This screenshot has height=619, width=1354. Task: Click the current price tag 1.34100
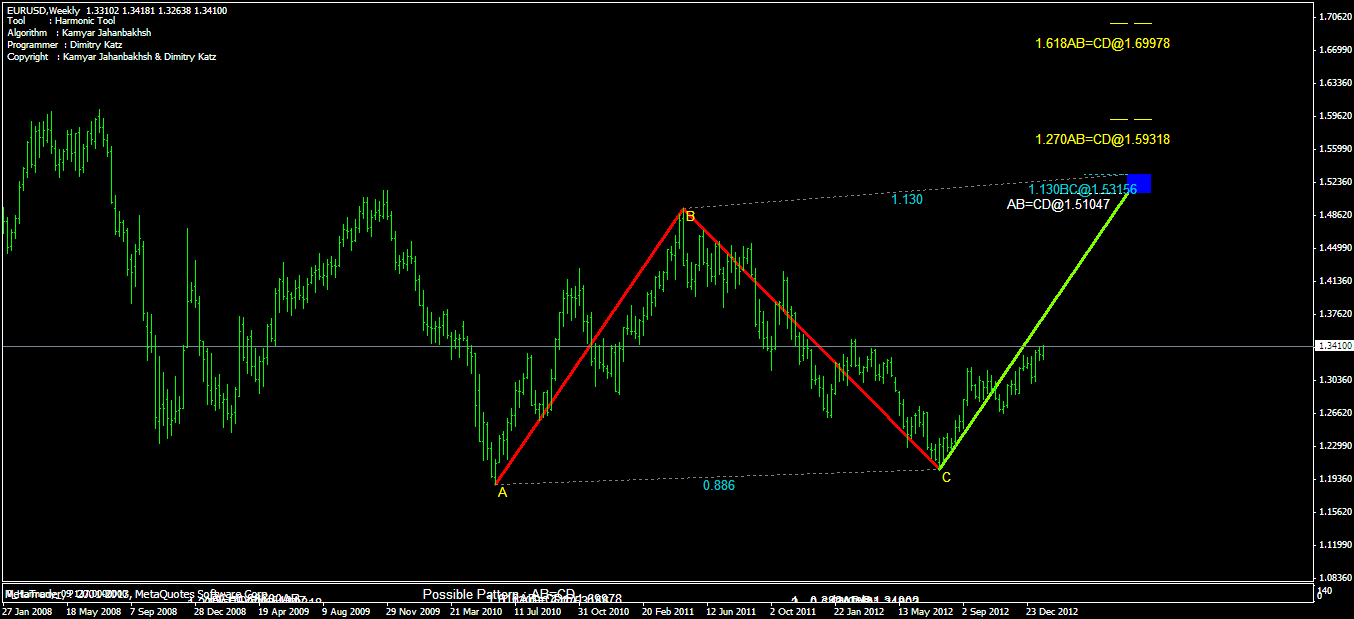coord(1335,346)
